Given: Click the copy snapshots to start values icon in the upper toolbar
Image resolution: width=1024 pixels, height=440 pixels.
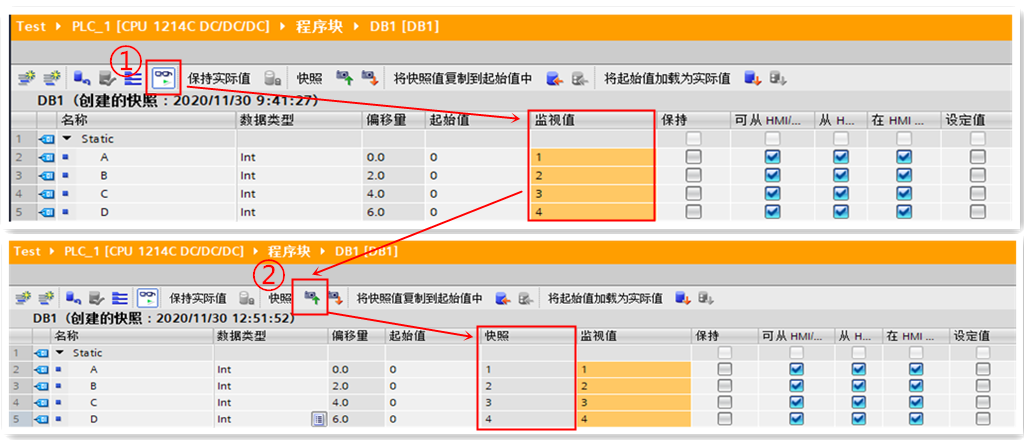Looking at the screenshot, I should coord(554,79).
